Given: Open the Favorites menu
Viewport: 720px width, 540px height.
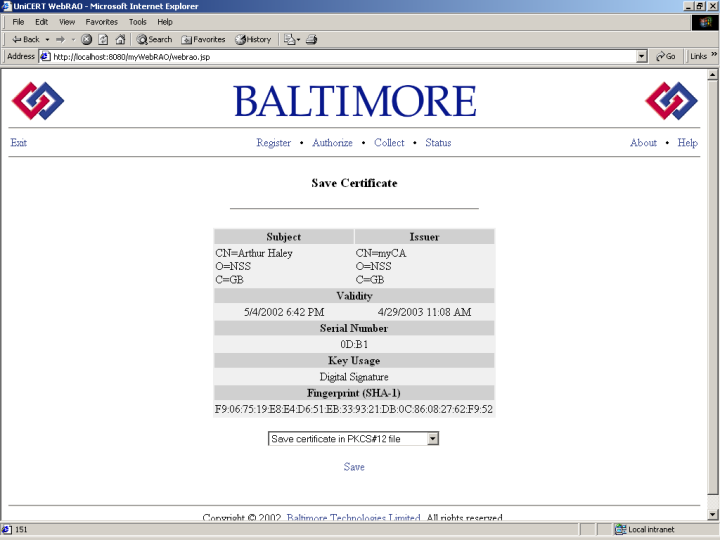Looking at the screenshot, I should 101,22.
